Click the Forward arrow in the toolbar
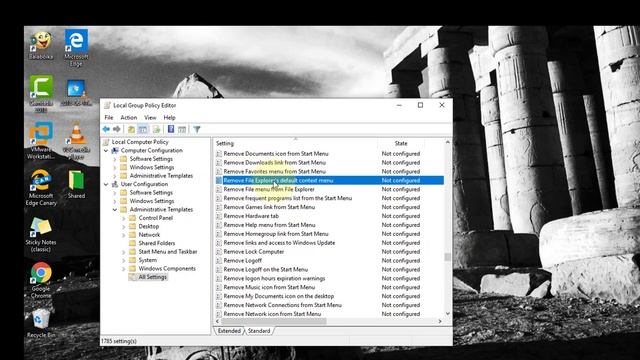 pos(117,129)
